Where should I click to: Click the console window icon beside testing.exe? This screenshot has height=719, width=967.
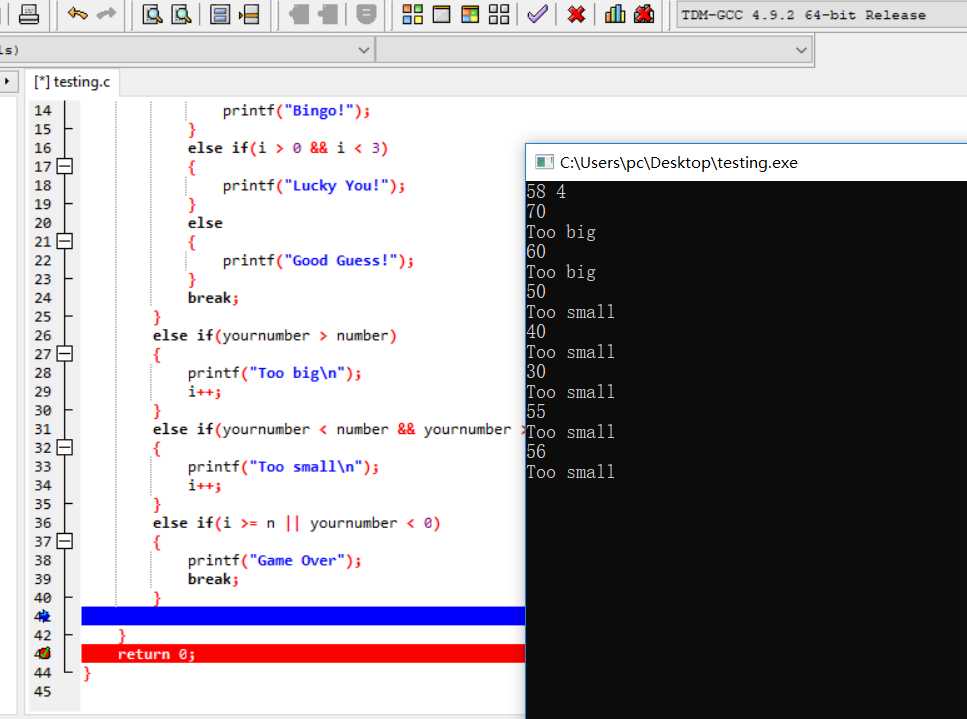[544, 162]
